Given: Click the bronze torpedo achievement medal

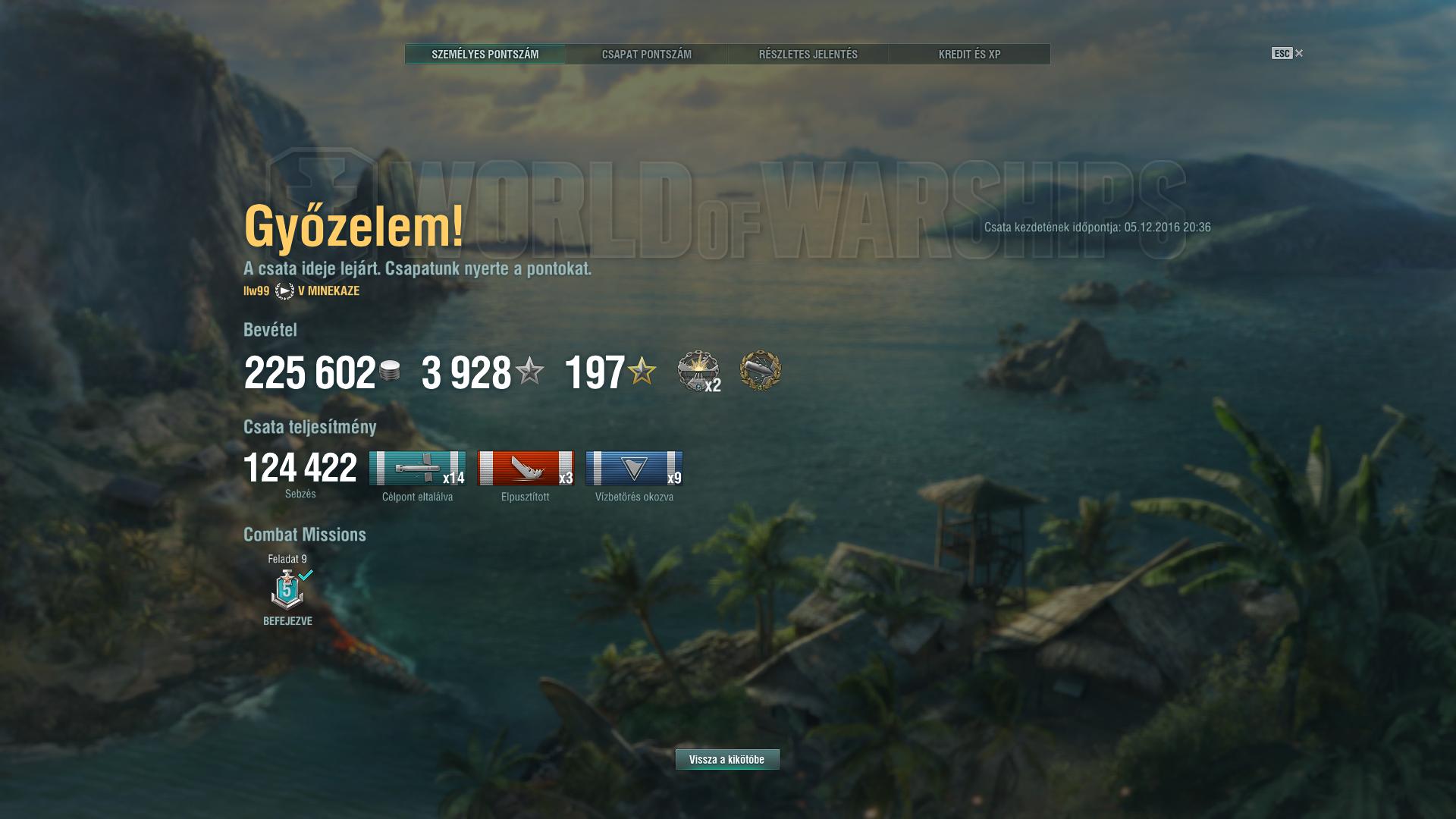Looking at the screenshot, I should pyautogui.click(x=761, y=371).
